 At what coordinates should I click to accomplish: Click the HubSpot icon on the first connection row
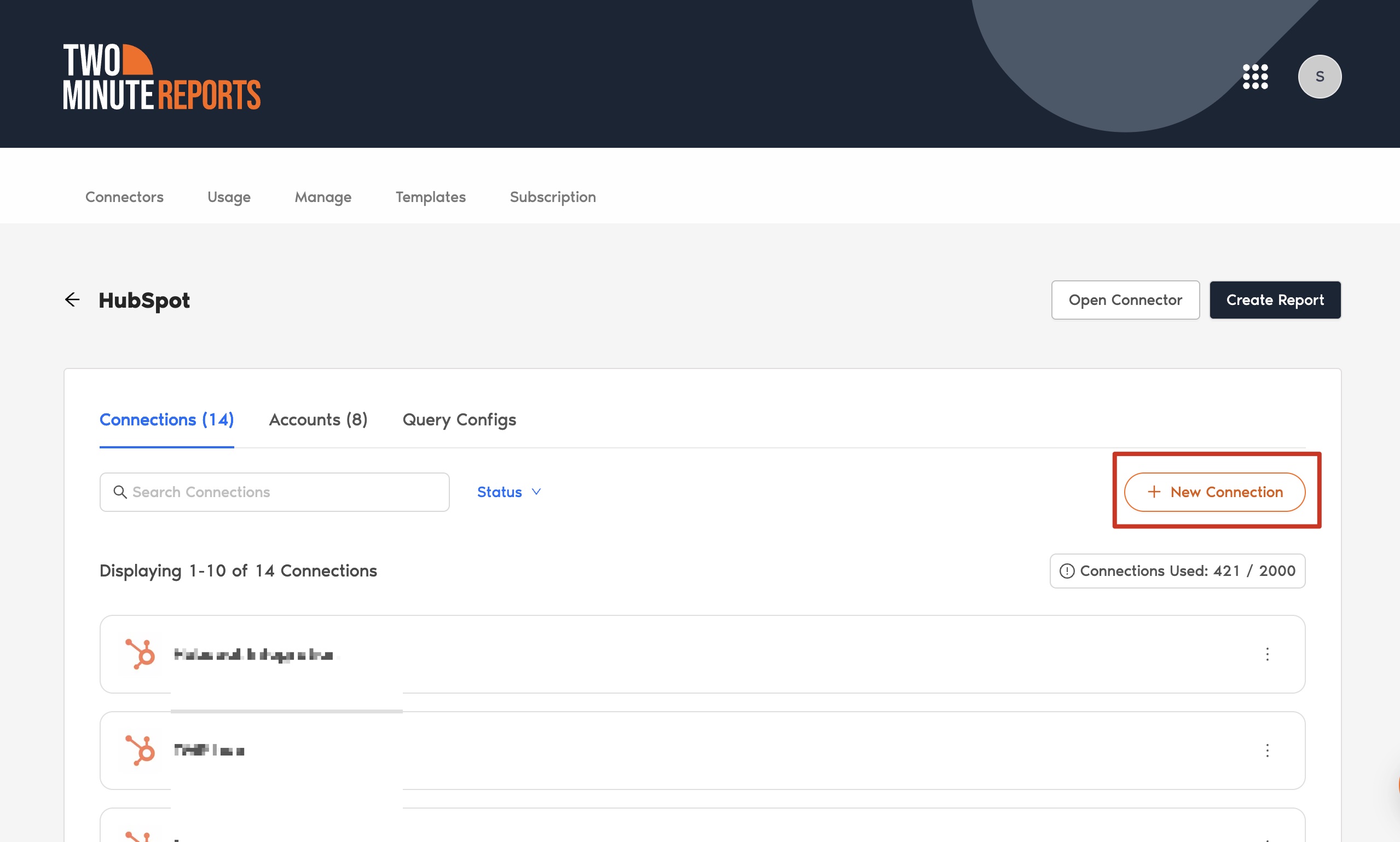[x=140, y=654]
